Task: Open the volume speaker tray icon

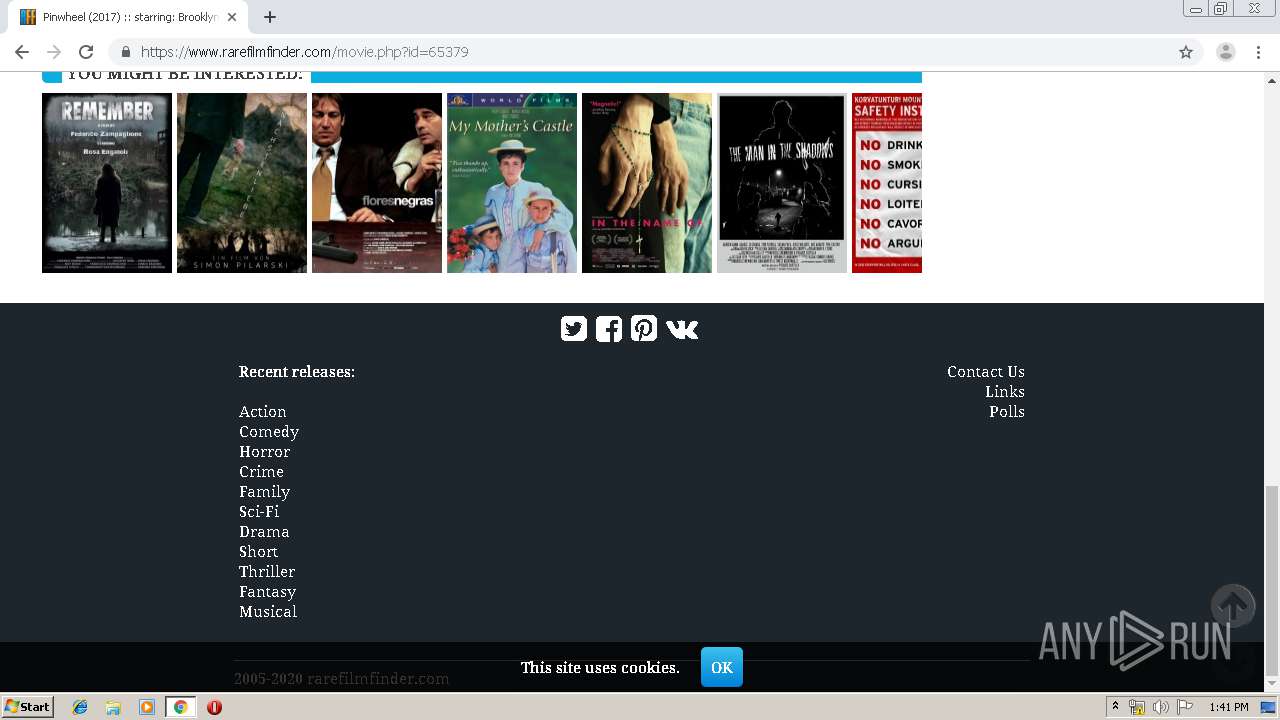Action: click(x=1161, y=707)
